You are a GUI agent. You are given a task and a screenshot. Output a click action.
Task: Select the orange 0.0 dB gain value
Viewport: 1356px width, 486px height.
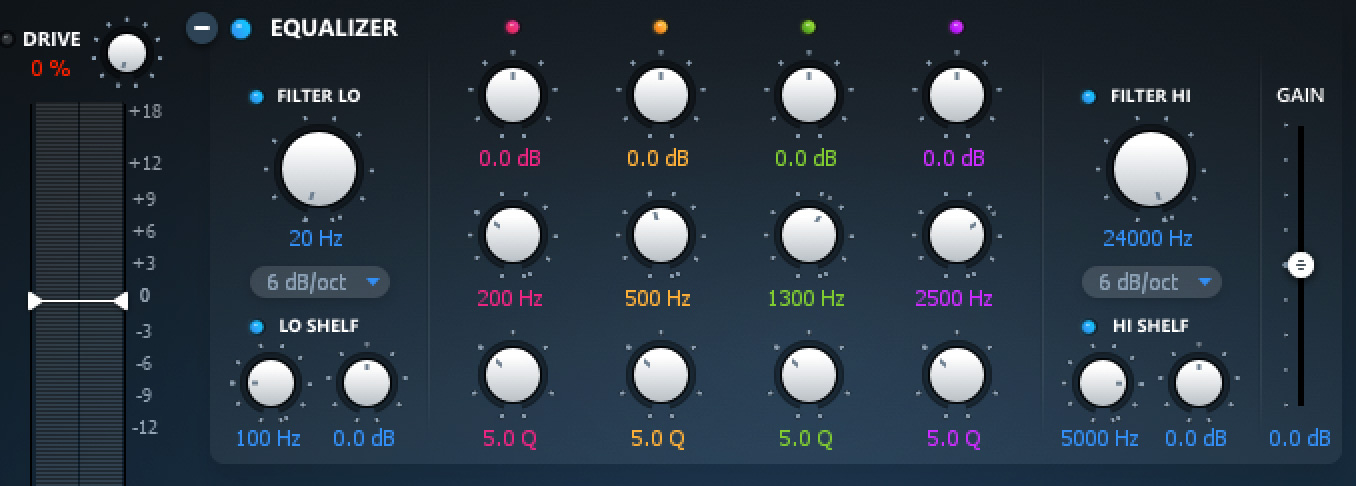pos(658,158)
